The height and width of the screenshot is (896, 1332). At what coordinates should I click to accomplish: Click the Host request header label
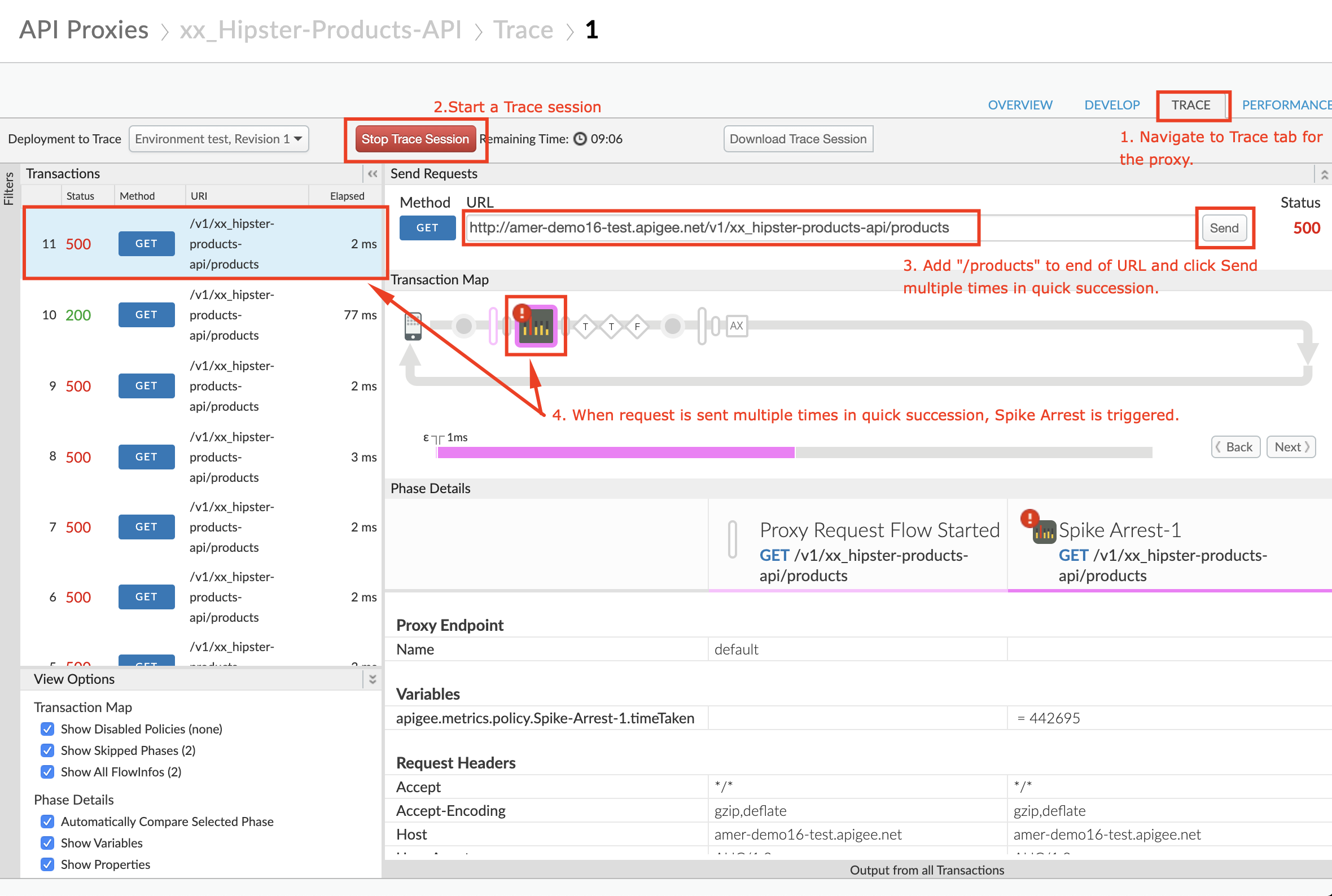(x=411, y=834)
